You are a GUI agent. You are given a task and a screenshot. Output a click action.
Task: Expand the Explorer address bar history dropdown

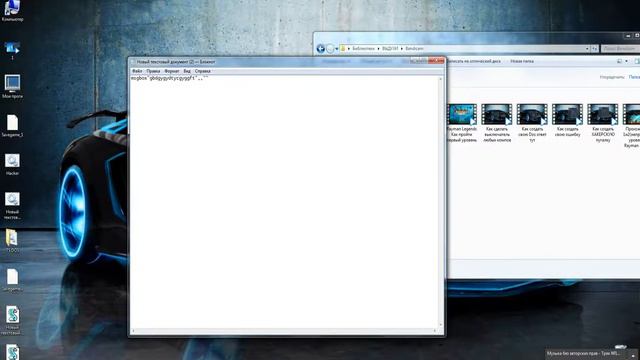click(x=587, y=49)
